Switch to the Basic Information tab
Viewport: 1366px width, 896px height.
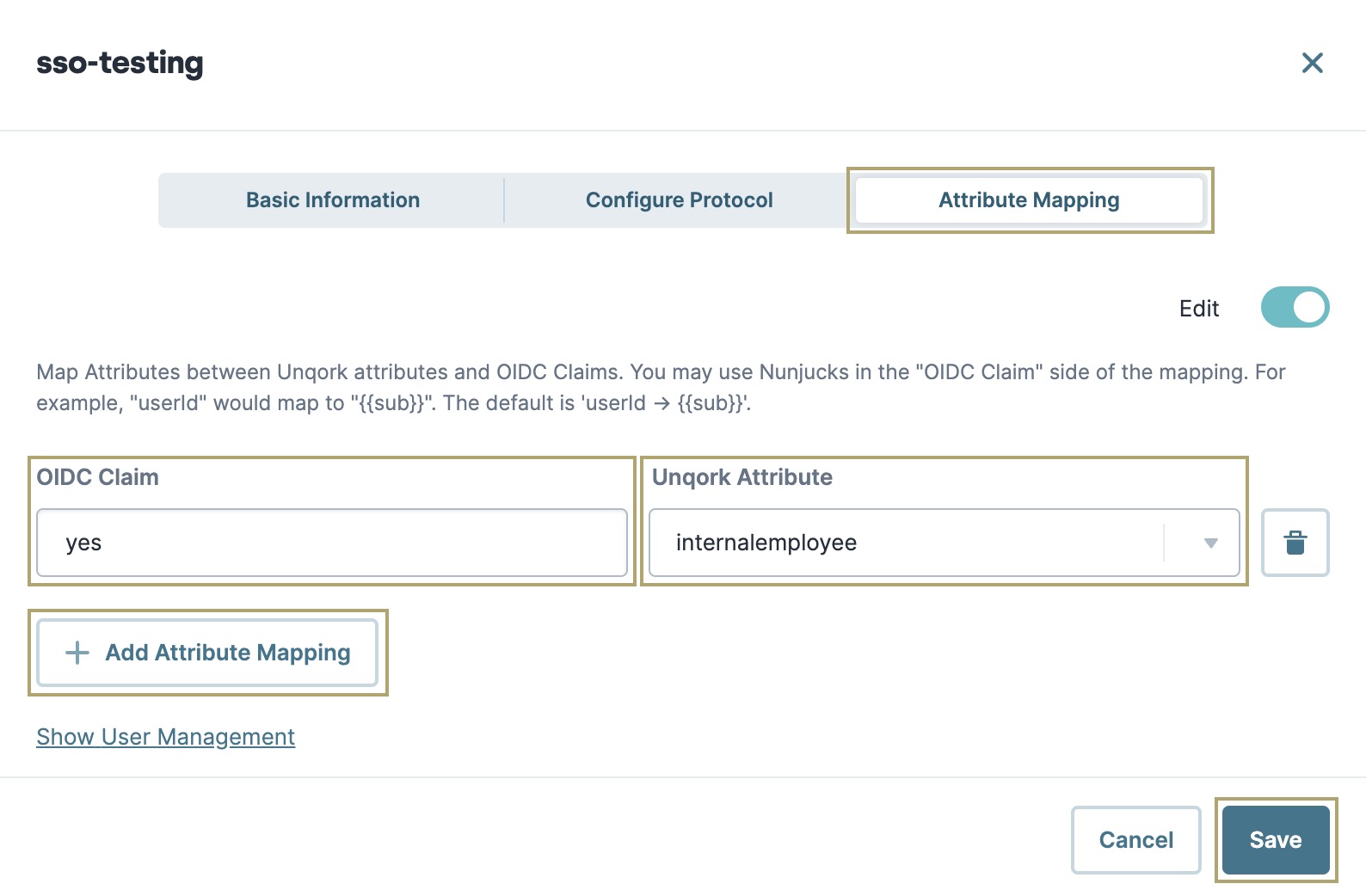pyautogui.click(x=333, y=200)
